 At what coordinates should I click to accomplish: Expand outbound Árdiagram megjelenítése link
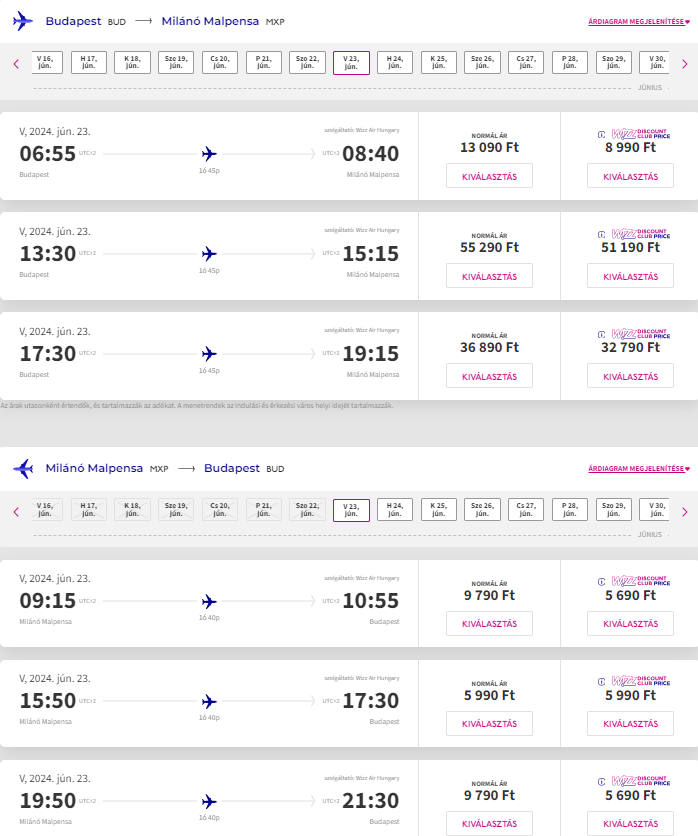pyautogui.click(x=639, y=22)
